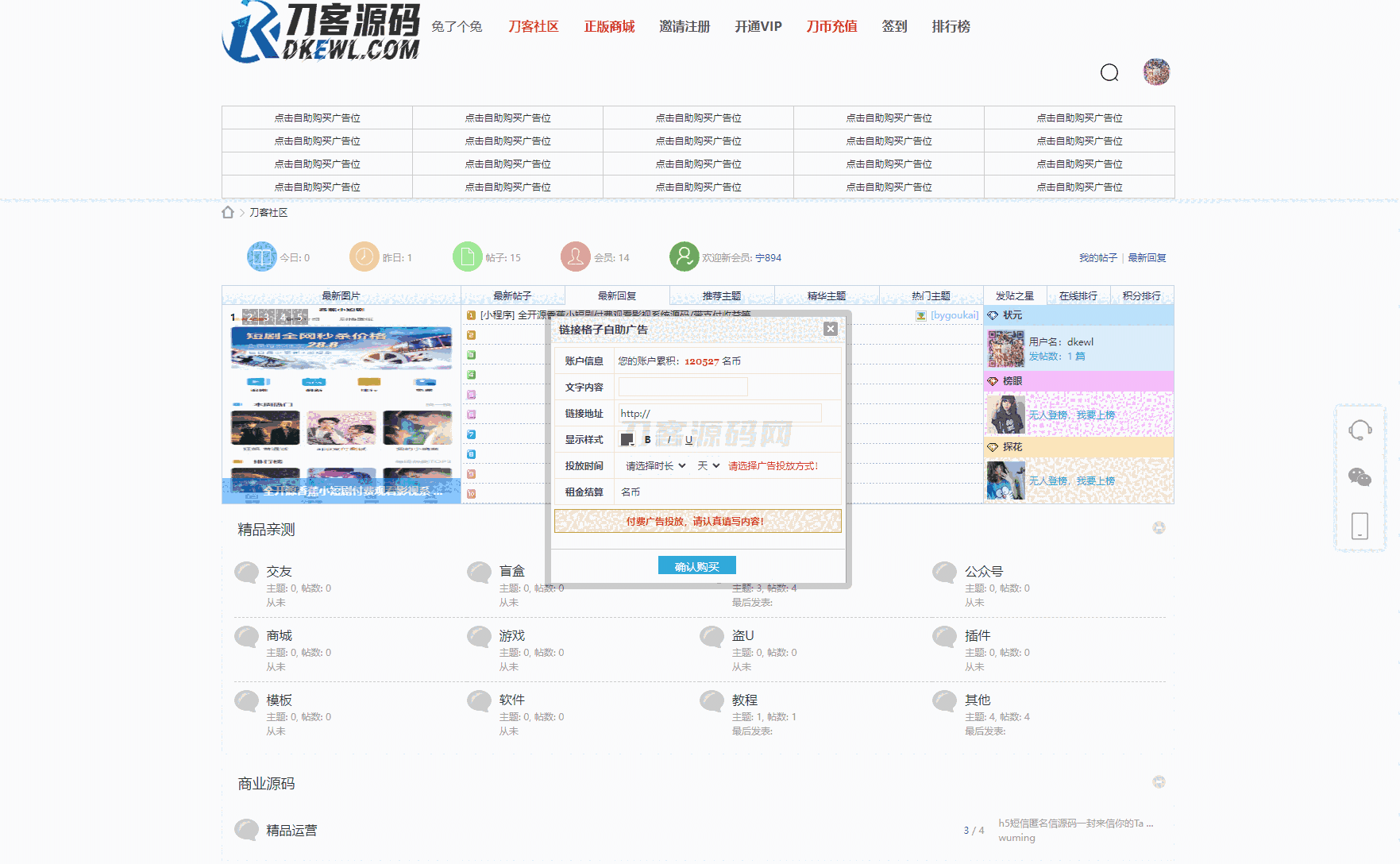Open 正版商城 in top navigation
This screenshot has width=1400, height=864.
coord(609,26)
